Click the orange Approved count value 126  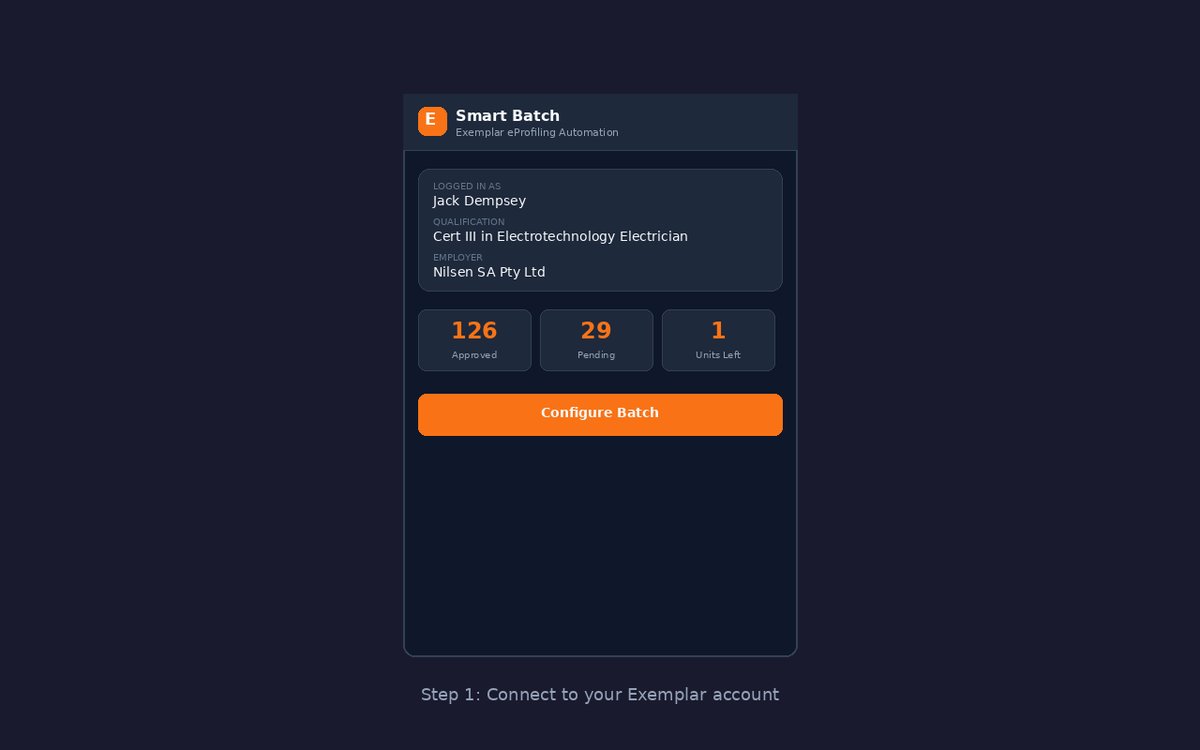coord(474,330)
